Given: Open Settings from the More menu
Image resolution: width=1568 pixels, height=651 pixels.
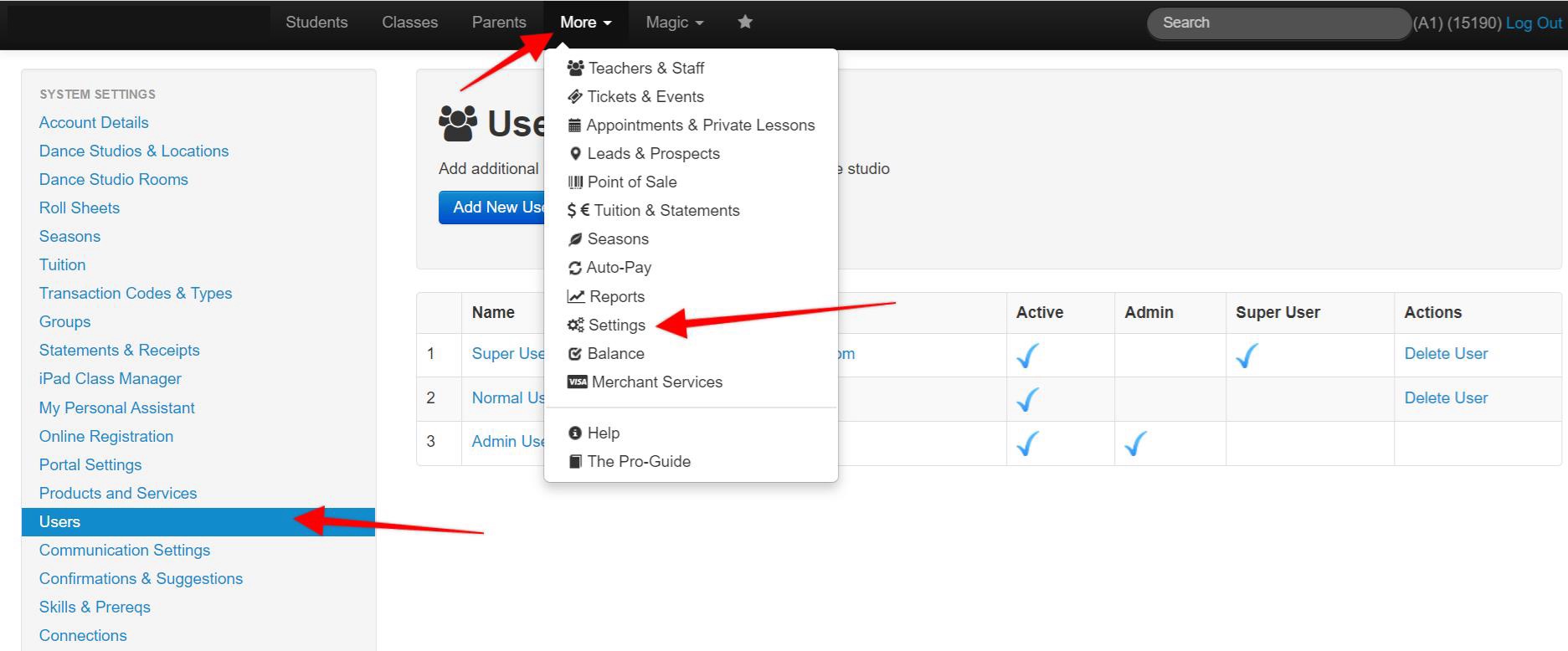Looking at the screenshot, I should 616,325.
